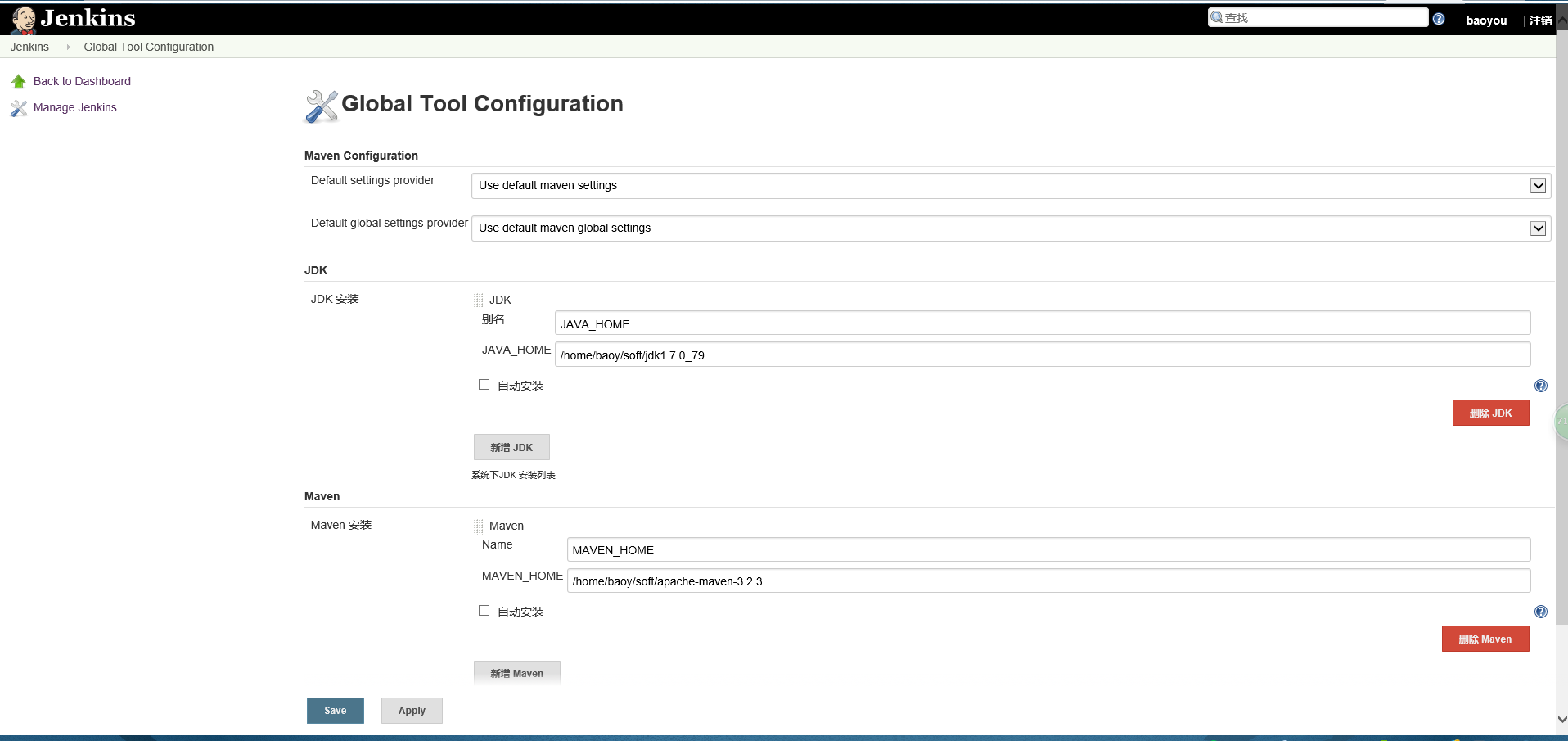Click 删除 JDK button

click(x=1490, y=413)
